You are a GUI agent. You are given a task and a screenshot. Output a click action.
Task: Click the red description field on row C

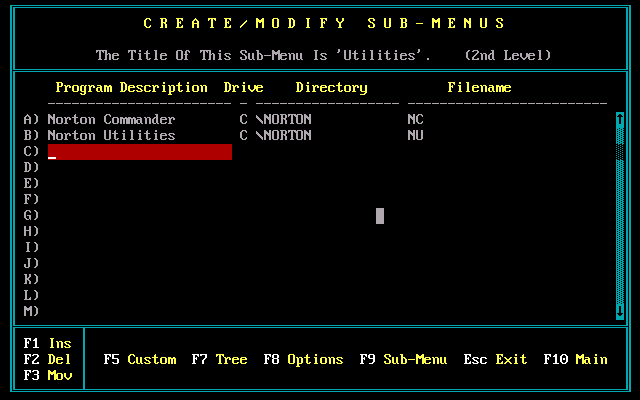140,152
